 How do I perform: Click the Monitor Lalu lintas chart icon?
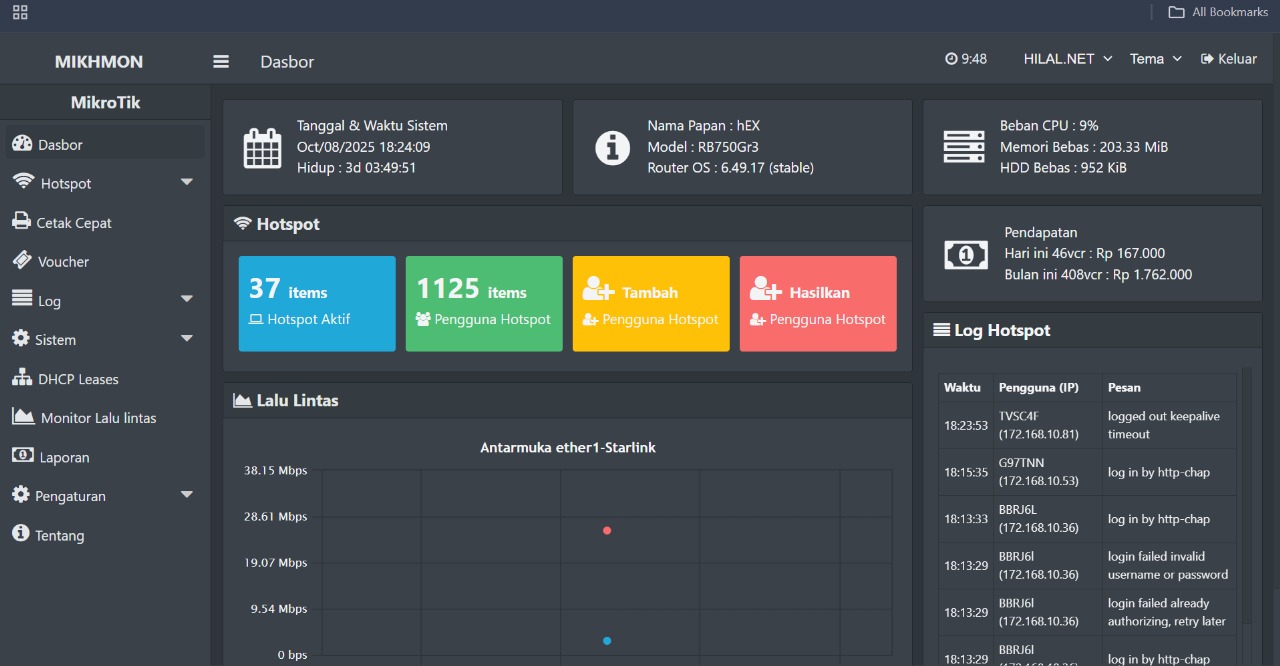pos(23,417)
